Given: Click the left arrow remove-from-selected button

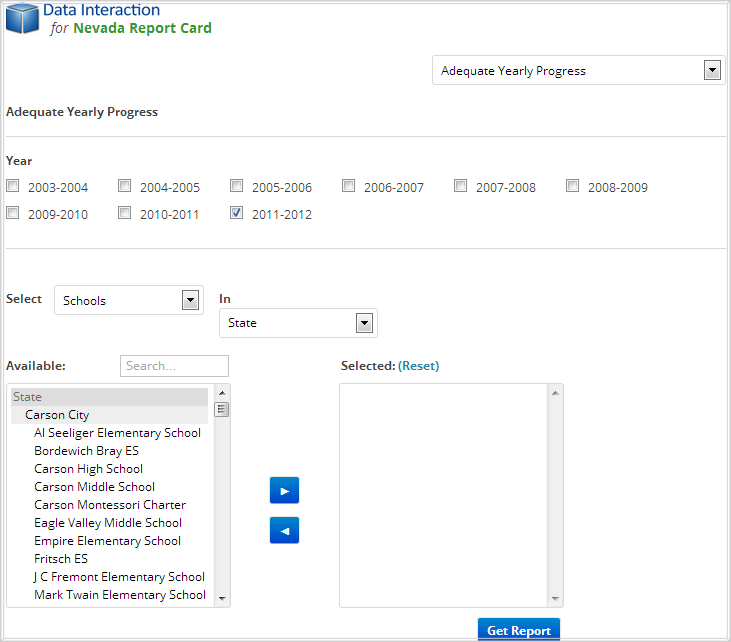Looking at the screenshot, I should [x=284, y=531].
